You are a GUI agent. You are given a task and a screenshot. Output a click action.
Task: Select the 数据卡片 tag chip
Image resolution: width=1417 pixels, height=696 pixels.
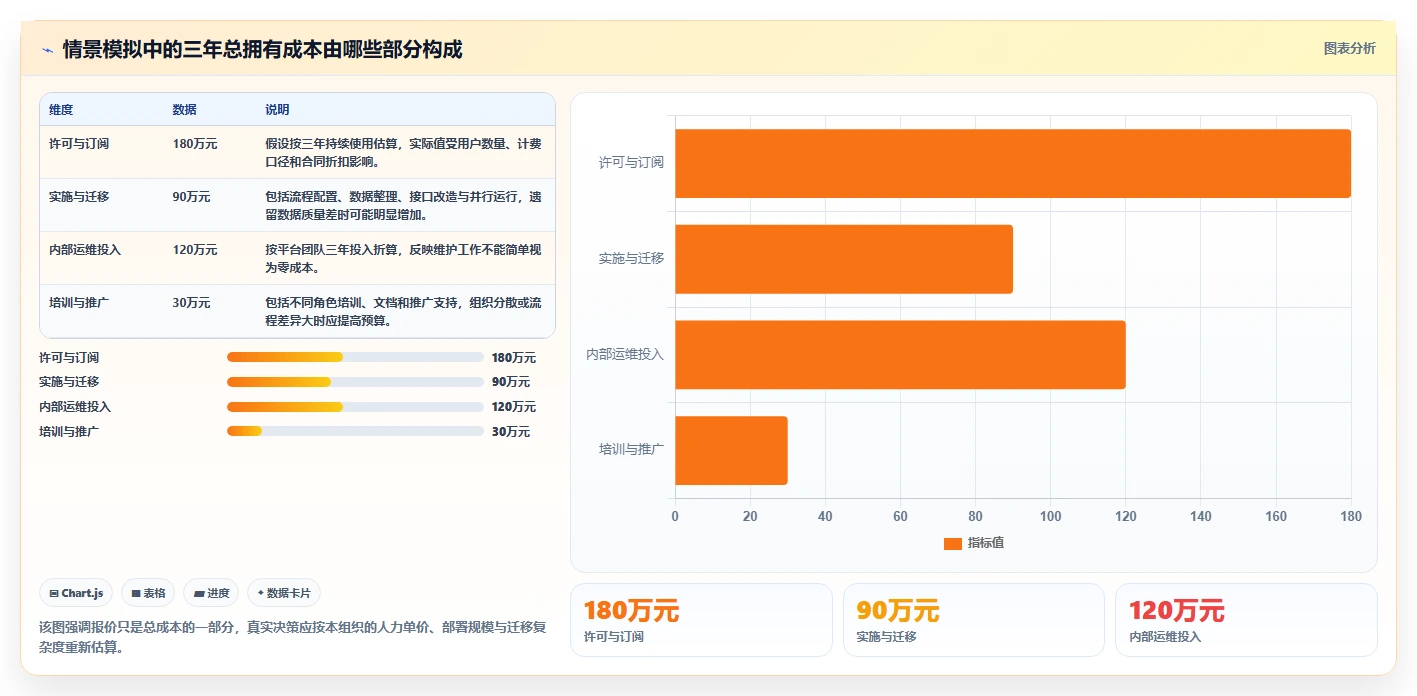(x=284, y=593)
